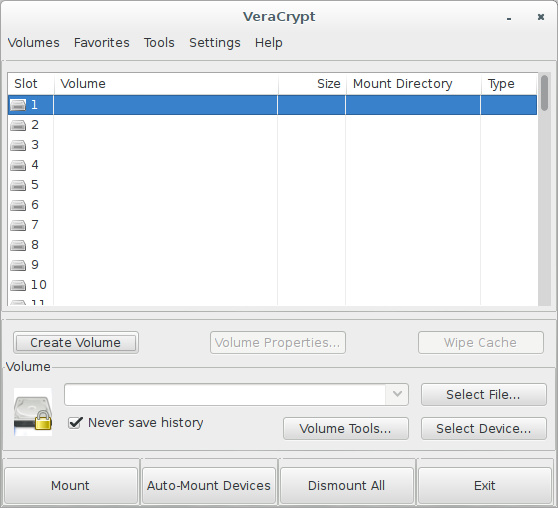The image size is (558, 508).
Task: Click the Exit button
Action: point(485,486)
